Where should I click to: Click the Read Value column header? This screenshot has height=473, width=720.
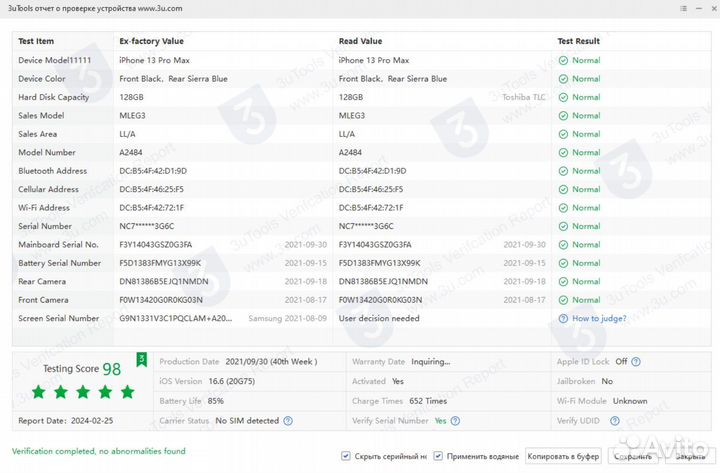pos(360,41)
